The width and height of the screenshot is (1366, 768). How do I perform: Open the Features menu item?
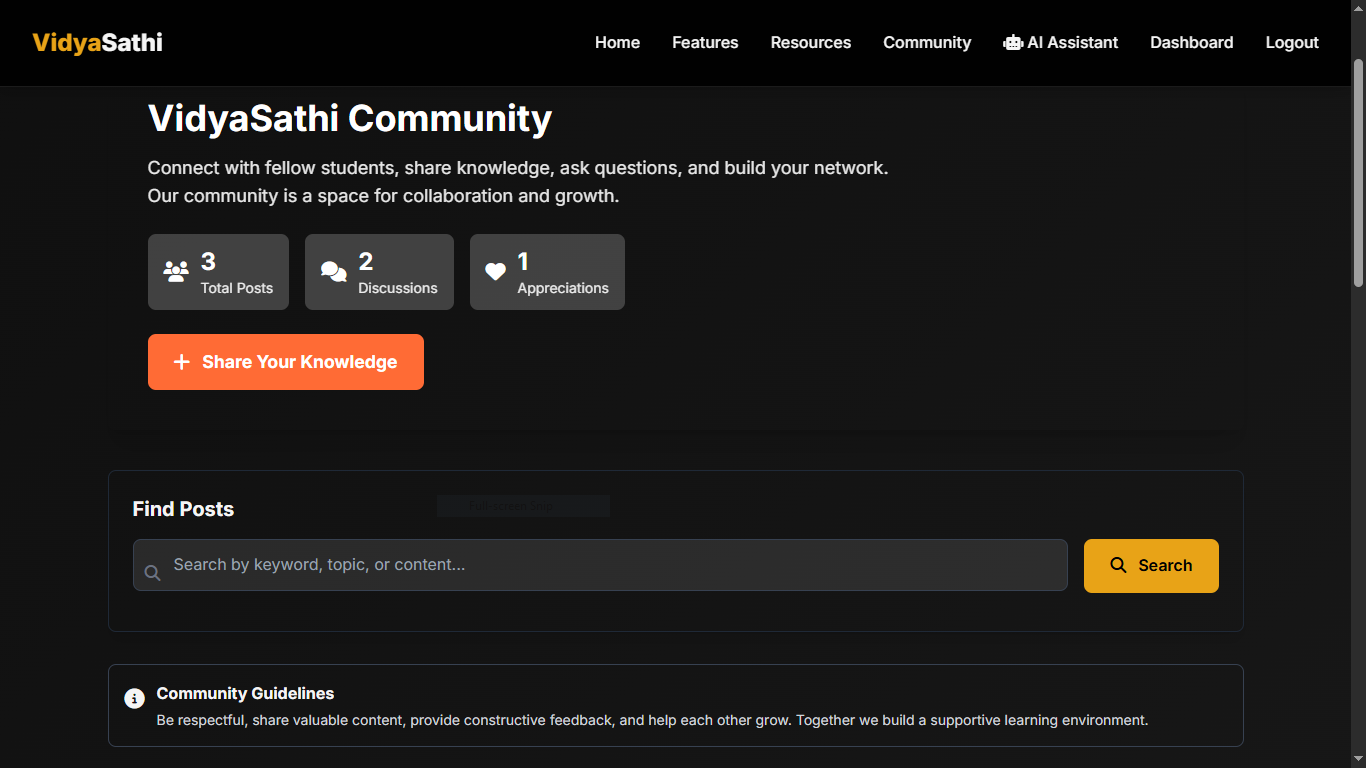pos(705,42)
